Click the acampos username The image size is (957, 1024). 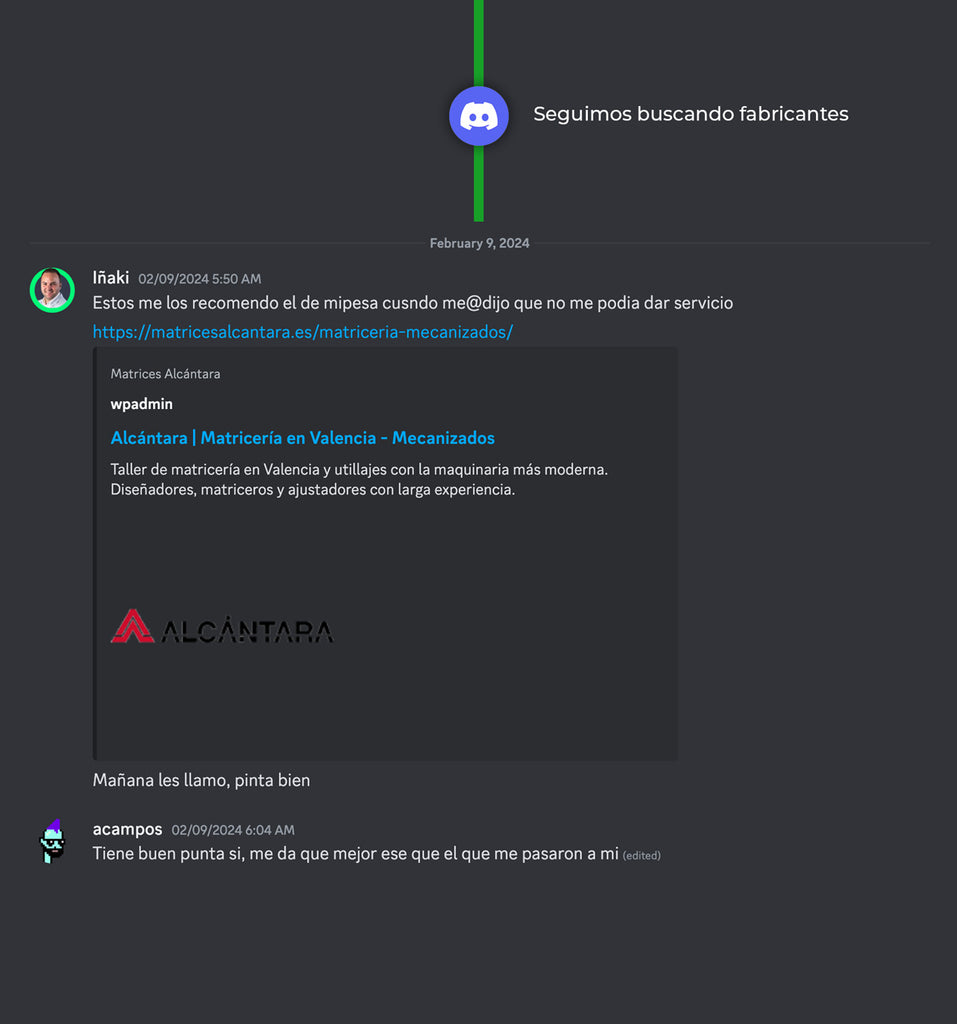pyautogui.click(x=127, y=829)
